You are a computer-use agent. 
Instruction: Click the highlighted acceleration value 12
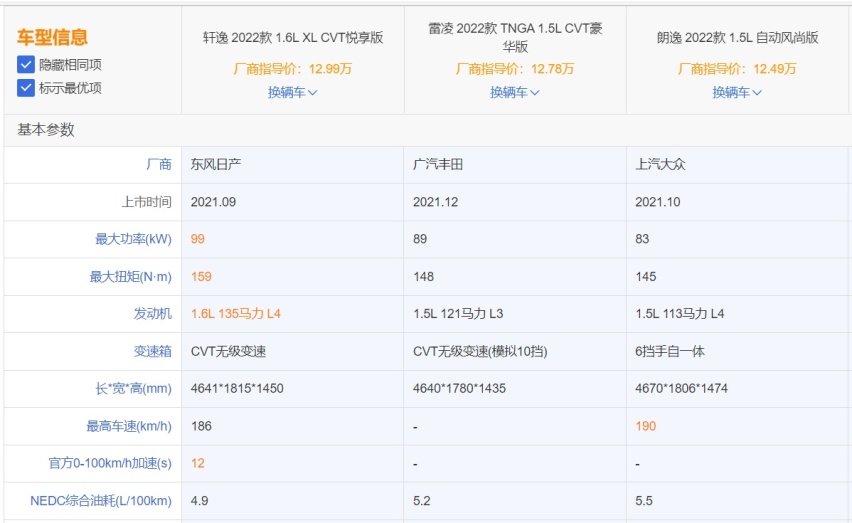(198, 463)
